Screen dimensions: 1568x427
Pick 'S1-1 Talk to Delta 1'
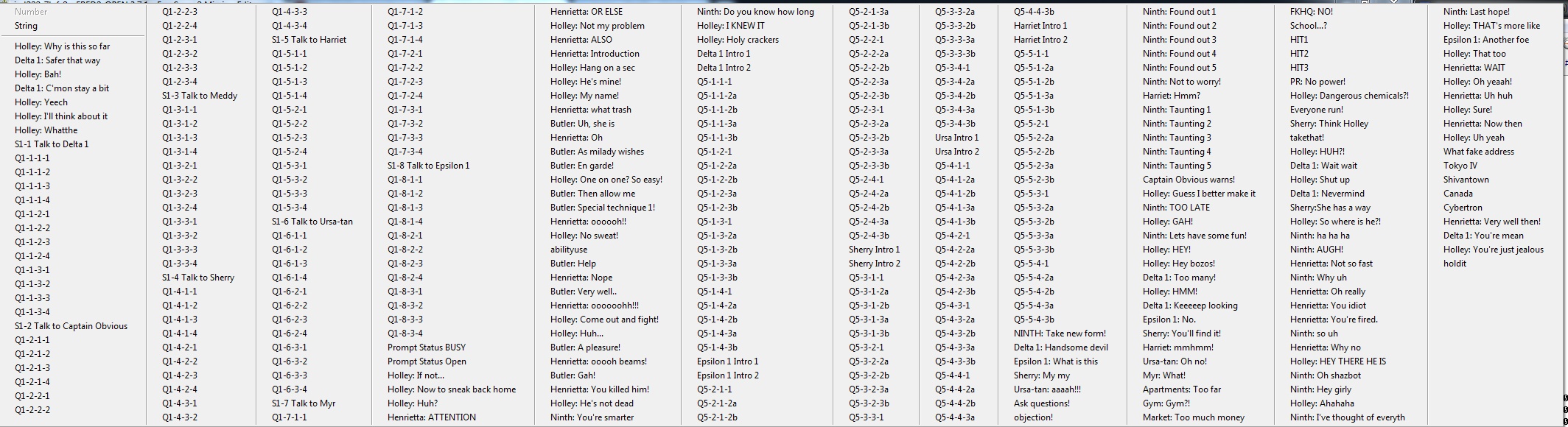(52, 144)
